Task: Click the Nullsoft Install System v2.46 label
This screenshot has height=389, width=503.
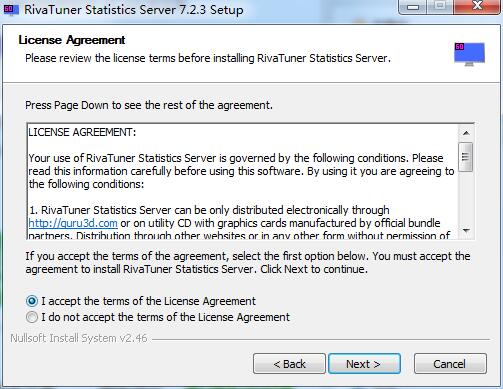Action: (79, 338)
